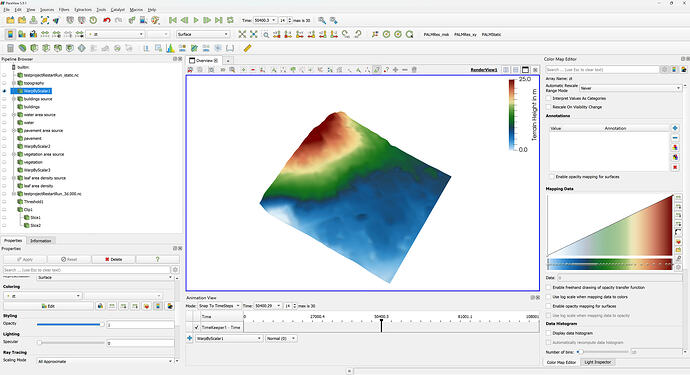
Task: Open the Sources menu
Action: [47, 9]
